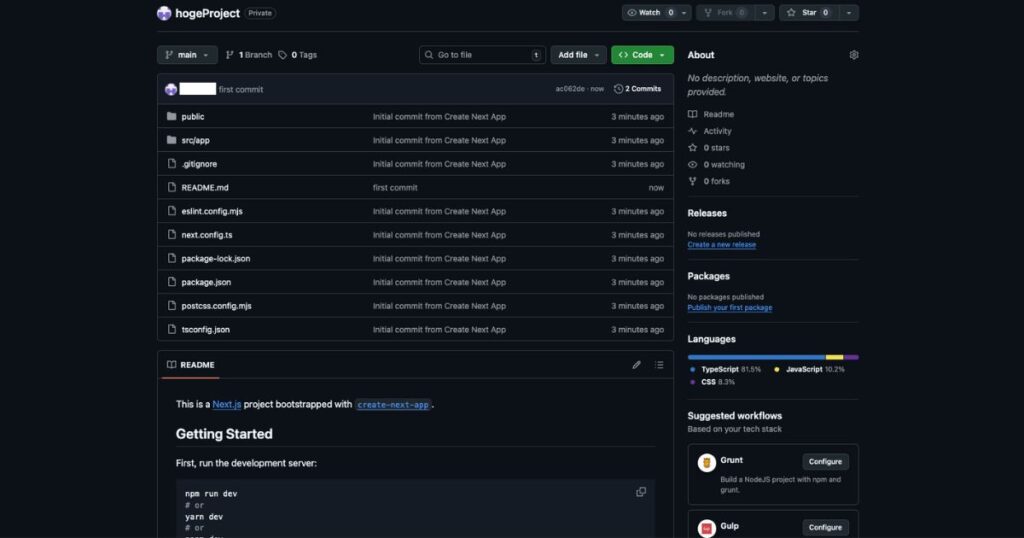Click the .gitignore file icon
Image resolution: width=1024 pixels, height=538 pixels.
tap(172, 163)
